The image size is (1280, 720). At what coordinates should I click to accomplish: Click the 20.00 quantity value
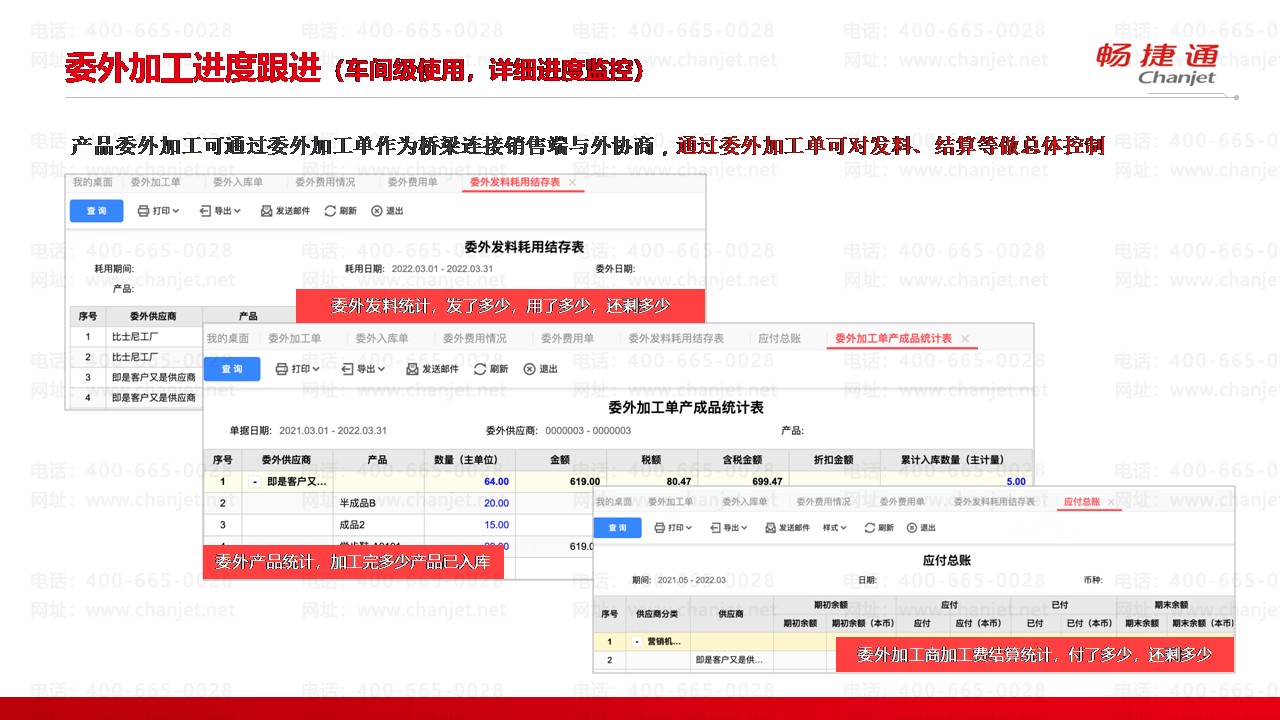[496, 503]
